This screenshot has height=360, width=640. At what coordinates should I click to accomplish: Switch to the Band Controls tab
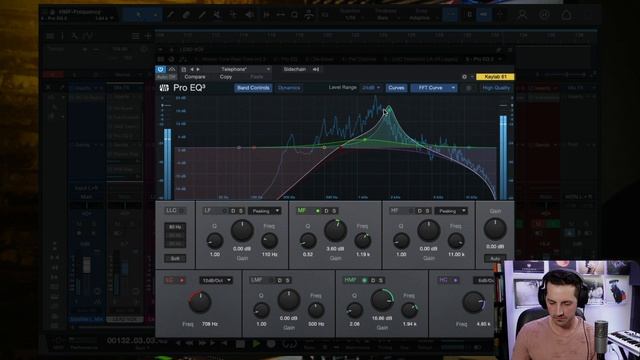click(x=253, y=88)
